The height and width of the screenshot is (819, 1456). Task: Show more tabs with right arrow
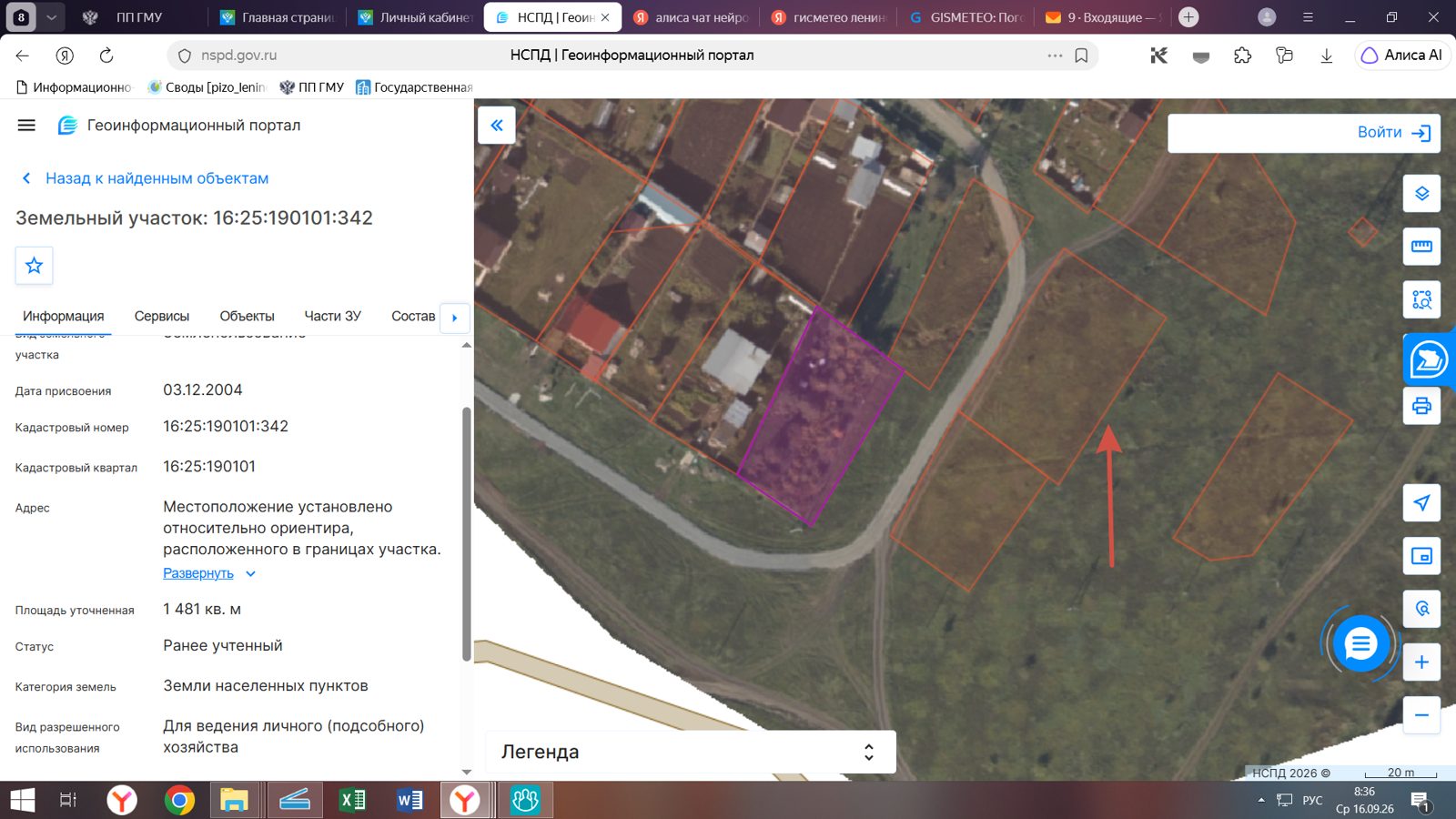(454, 318)
